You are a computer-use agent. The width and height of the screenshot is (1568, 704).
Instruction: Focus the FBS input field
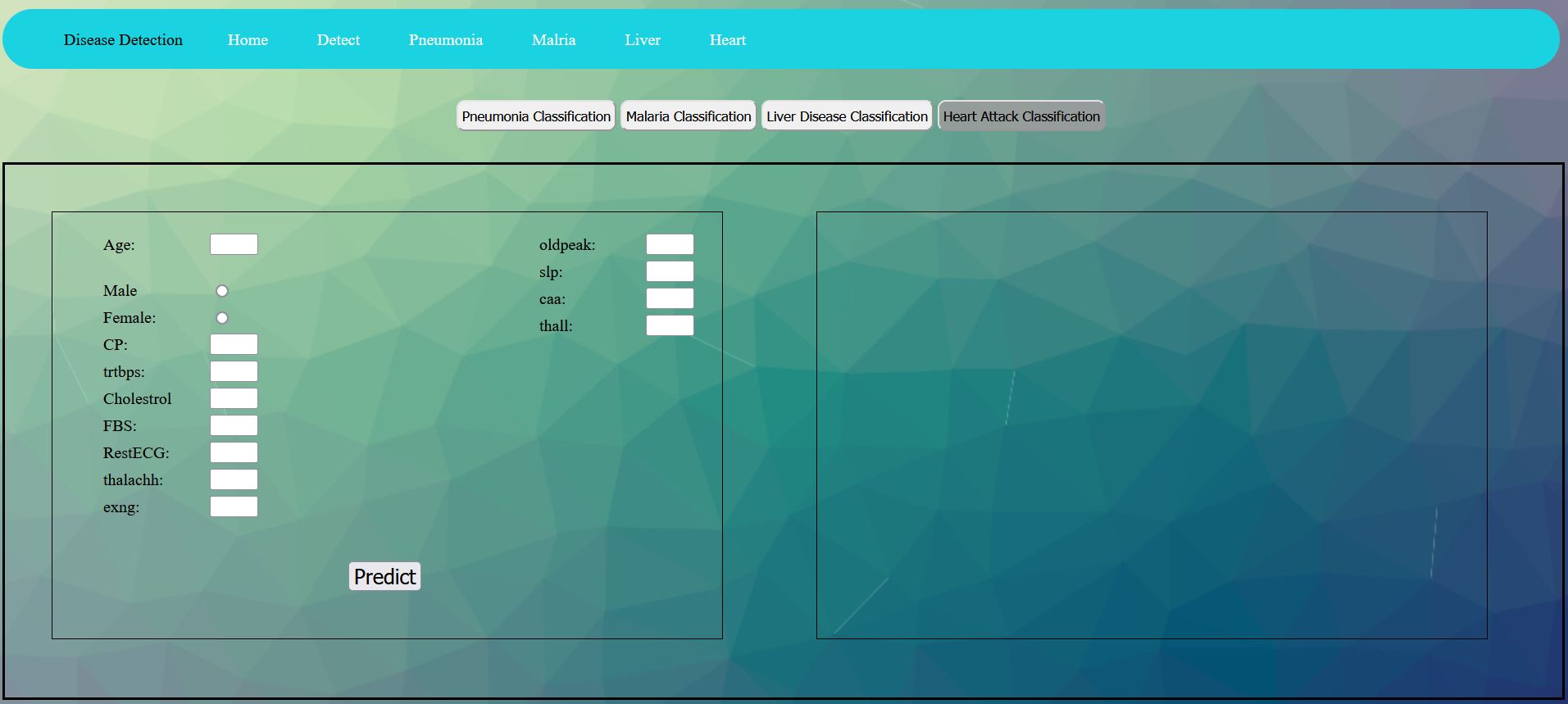[234, 425]
